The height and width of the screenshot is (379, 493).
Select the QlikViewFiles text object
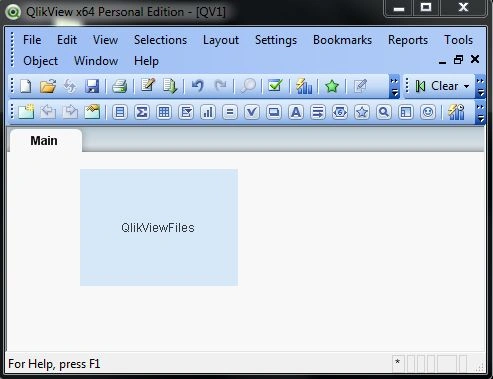click(x=159, y=227)
